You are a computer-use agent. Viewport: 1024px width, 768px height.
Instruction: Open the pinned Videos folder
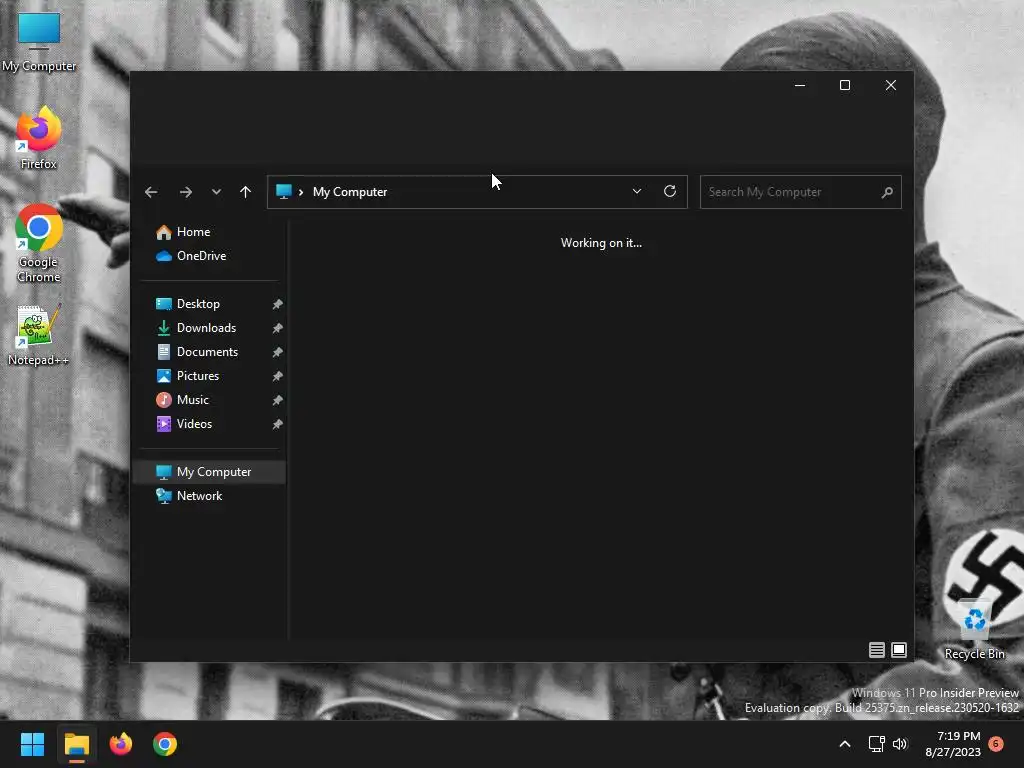(184, 424)
